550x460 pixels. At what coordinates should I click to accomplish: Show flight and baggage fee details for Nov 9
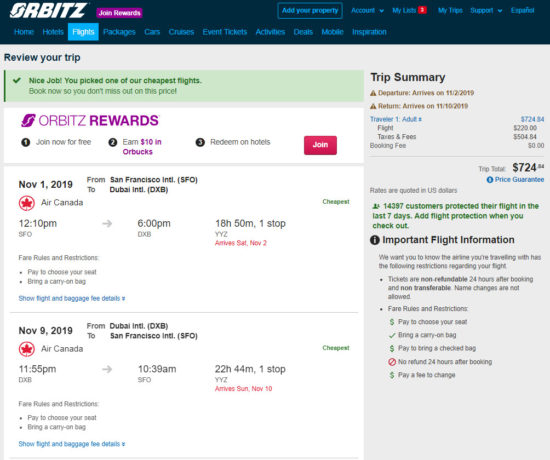click(x=72, y=444)
